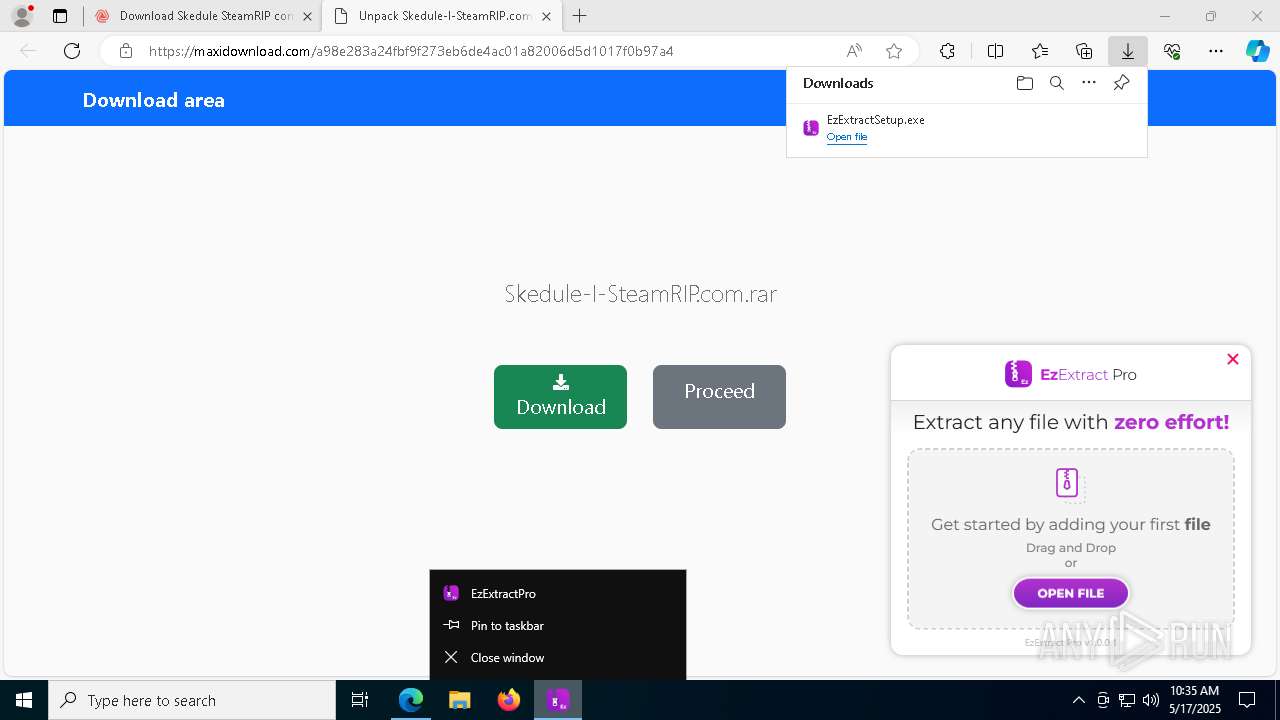
Task: Click the green Download button
Action: 560,397
